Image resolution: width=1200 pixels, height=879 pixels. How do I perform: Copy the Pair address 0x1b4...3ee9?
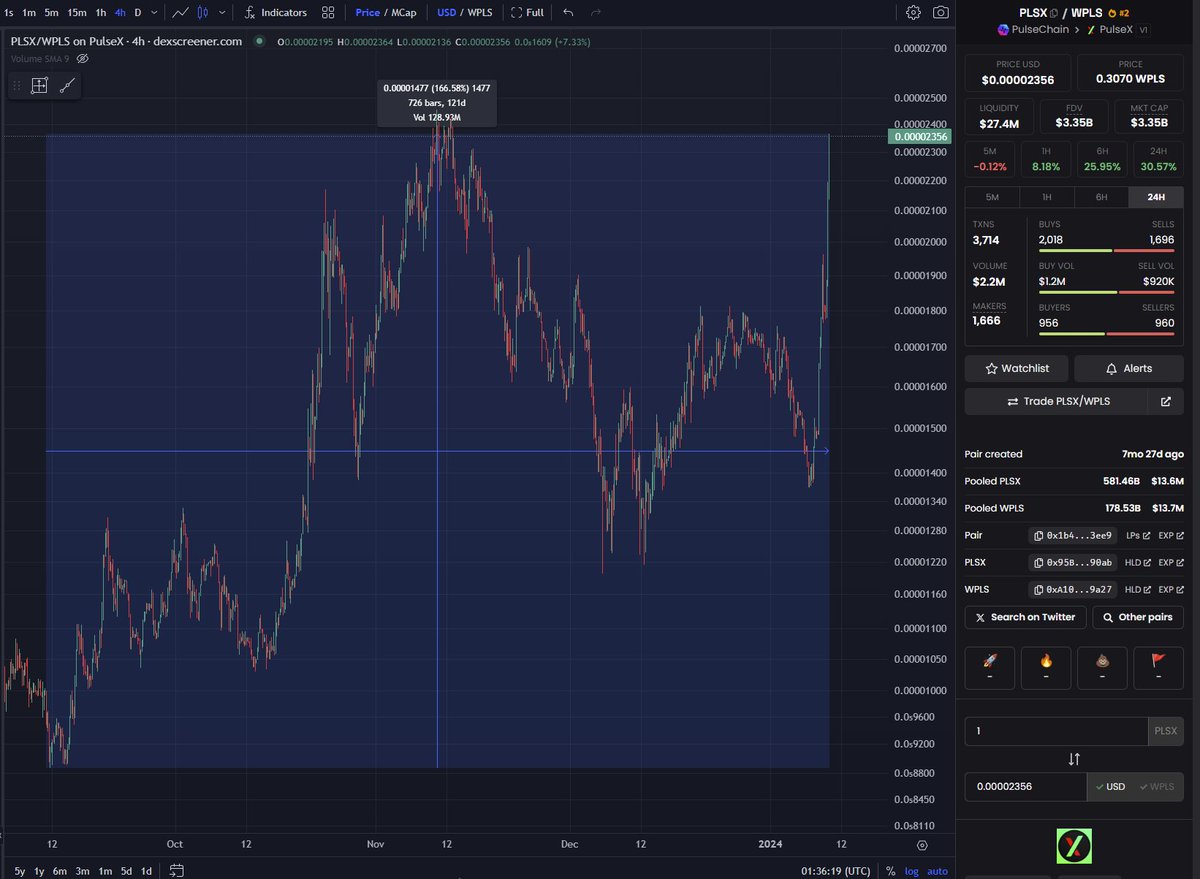point(1071,536)
